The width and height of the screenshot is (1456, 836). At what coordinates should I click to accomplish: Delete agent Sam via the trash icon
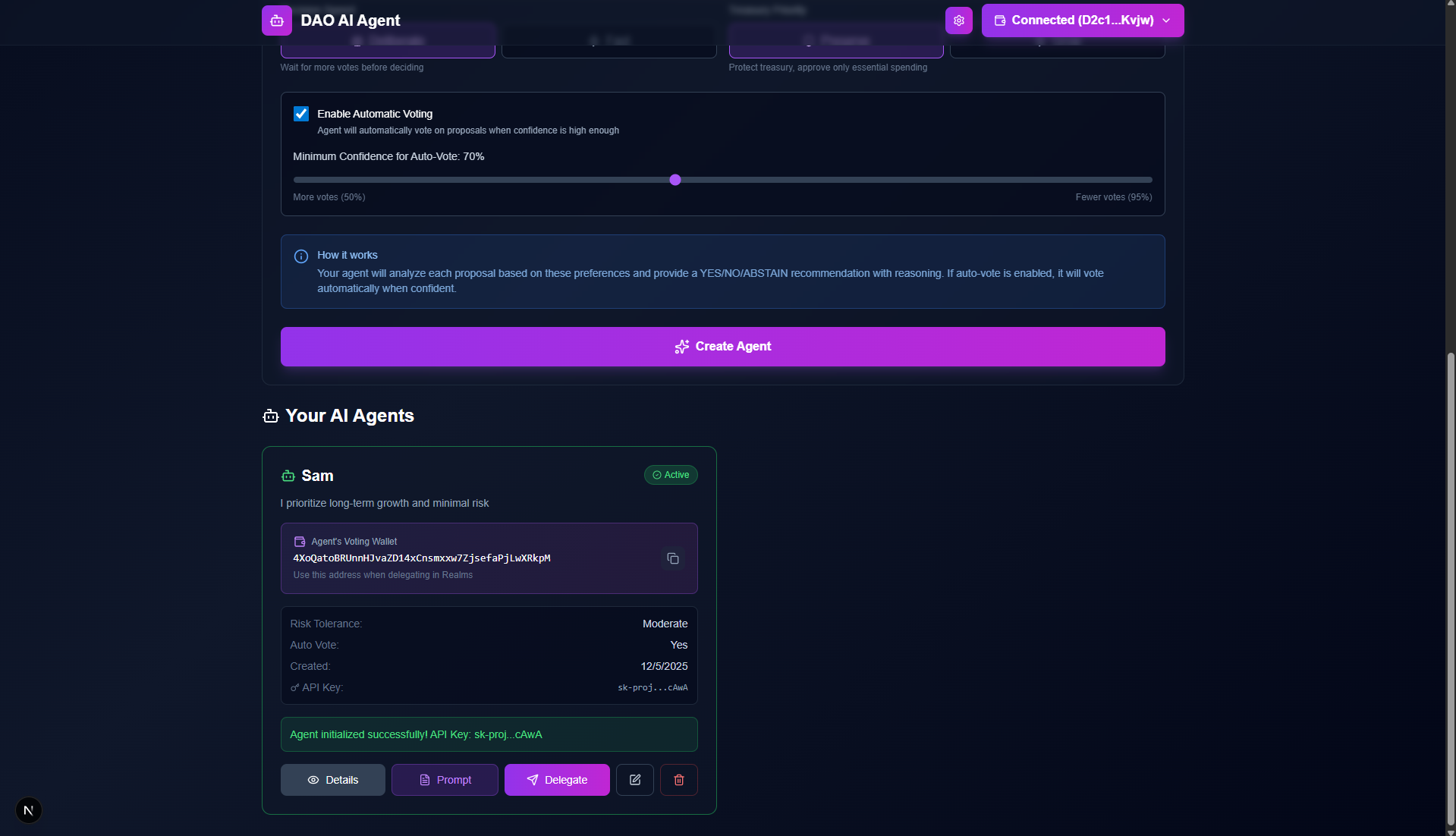[678, 780]
